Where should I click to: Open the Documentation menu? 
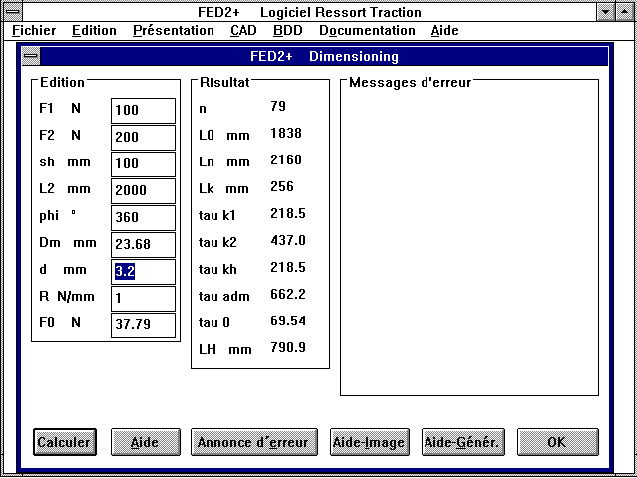click(x=367, y=30)
